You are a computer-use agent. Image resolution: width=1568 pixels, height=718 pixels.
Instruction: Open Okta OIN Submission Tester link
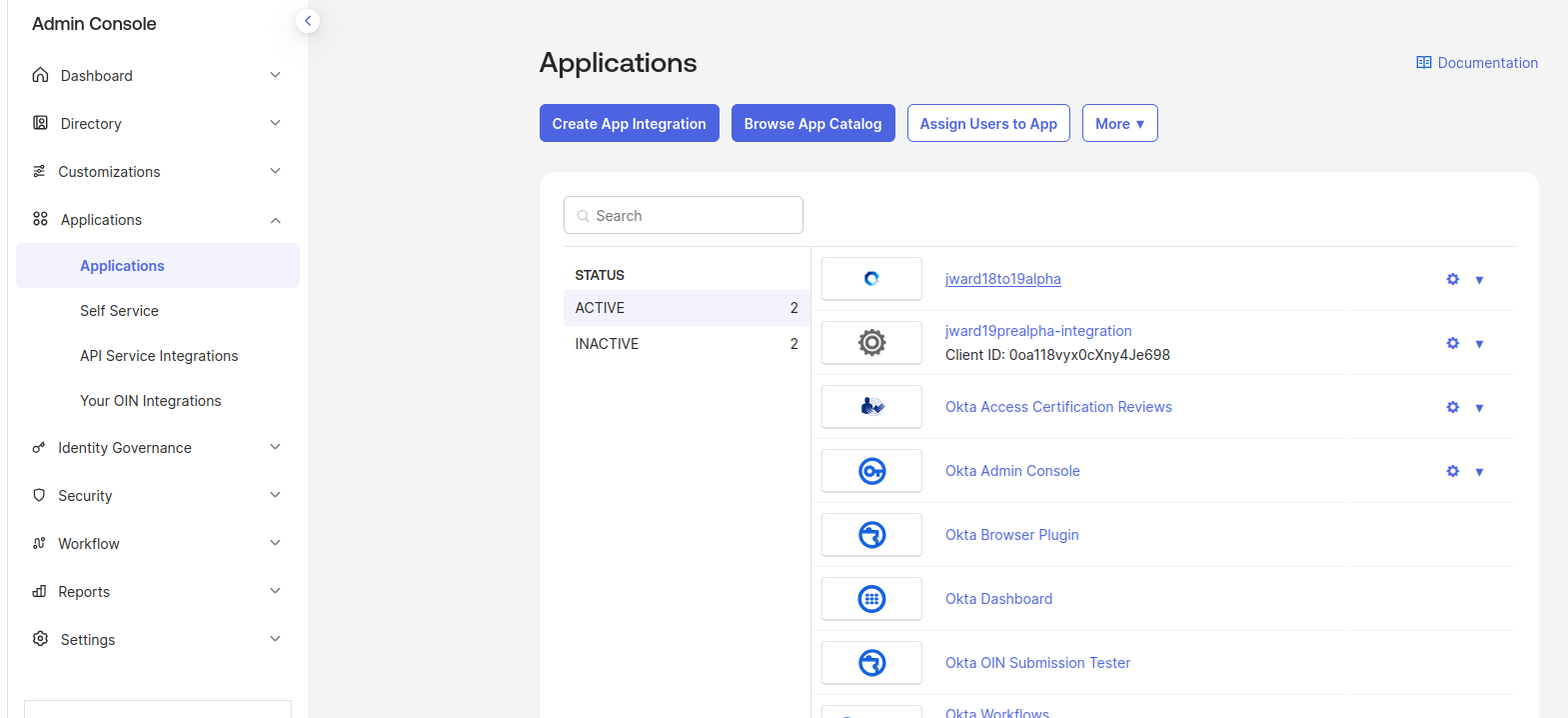coord(1037,663)
